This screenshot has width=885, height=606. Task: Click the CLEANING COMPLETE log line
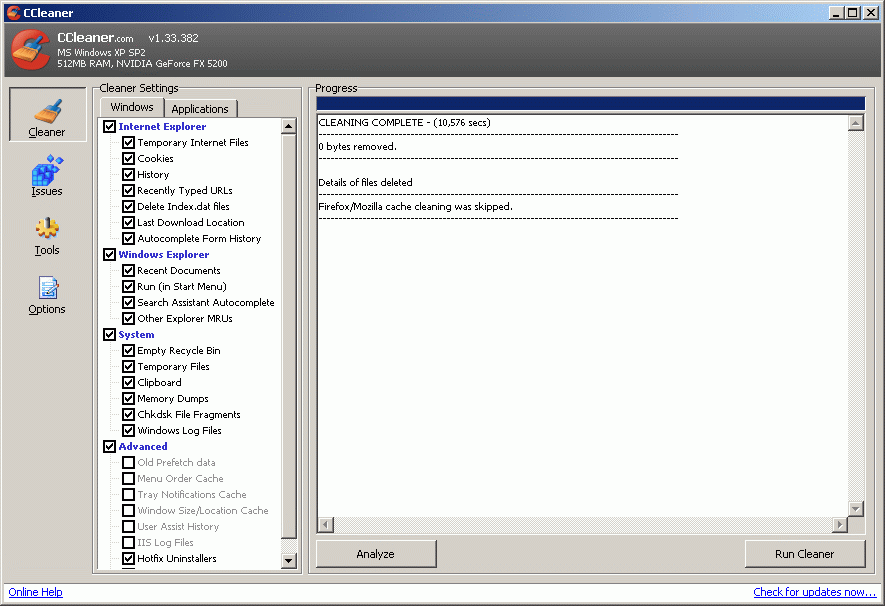point(405,122)
